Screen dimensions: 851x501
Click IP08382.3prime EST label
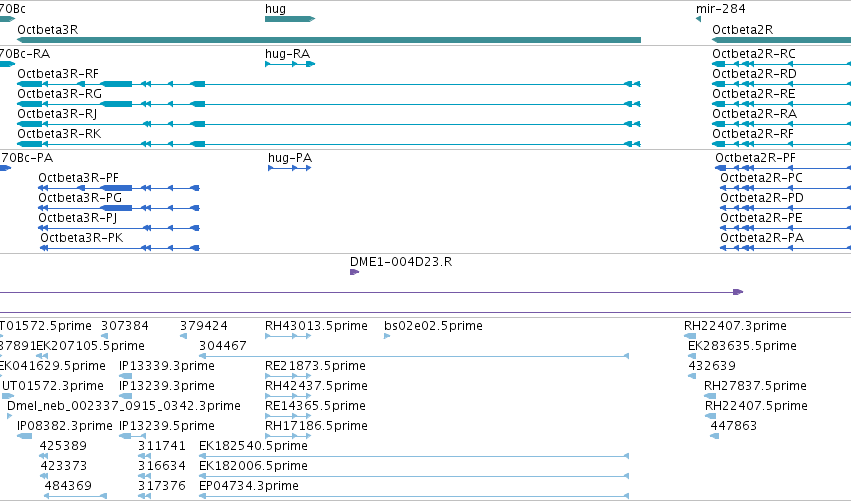65,426
